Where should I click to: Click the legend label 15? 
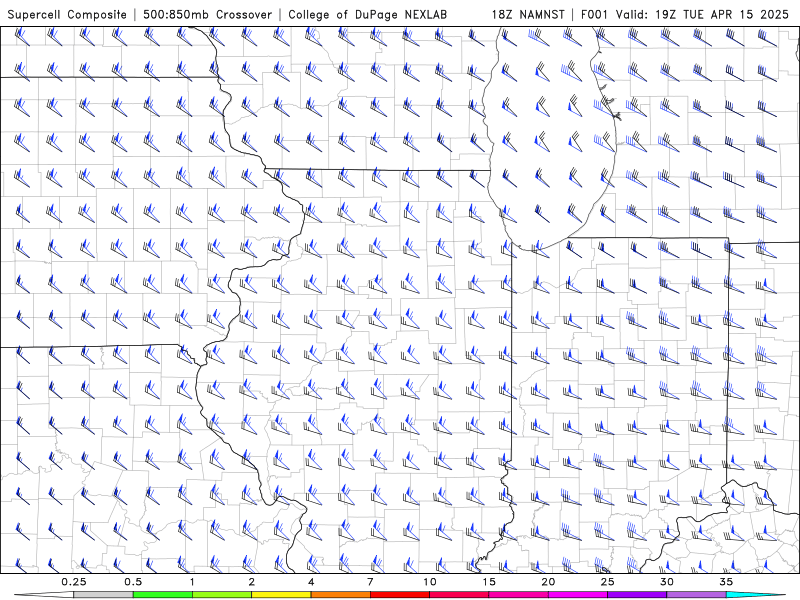coord(489,582)
